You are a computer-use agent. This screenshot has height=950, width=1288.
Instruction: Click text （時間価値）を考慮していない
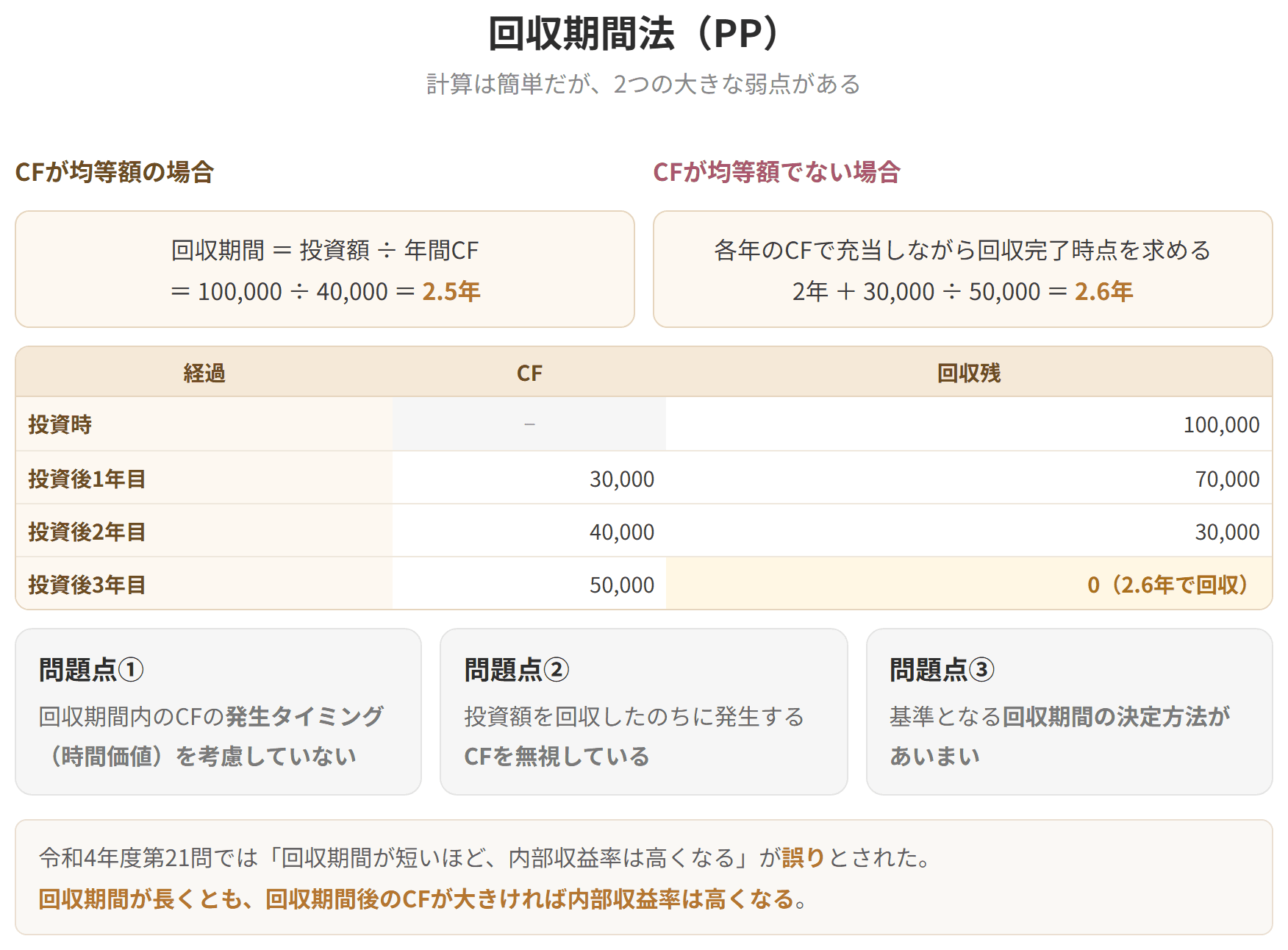coord(198,756)
